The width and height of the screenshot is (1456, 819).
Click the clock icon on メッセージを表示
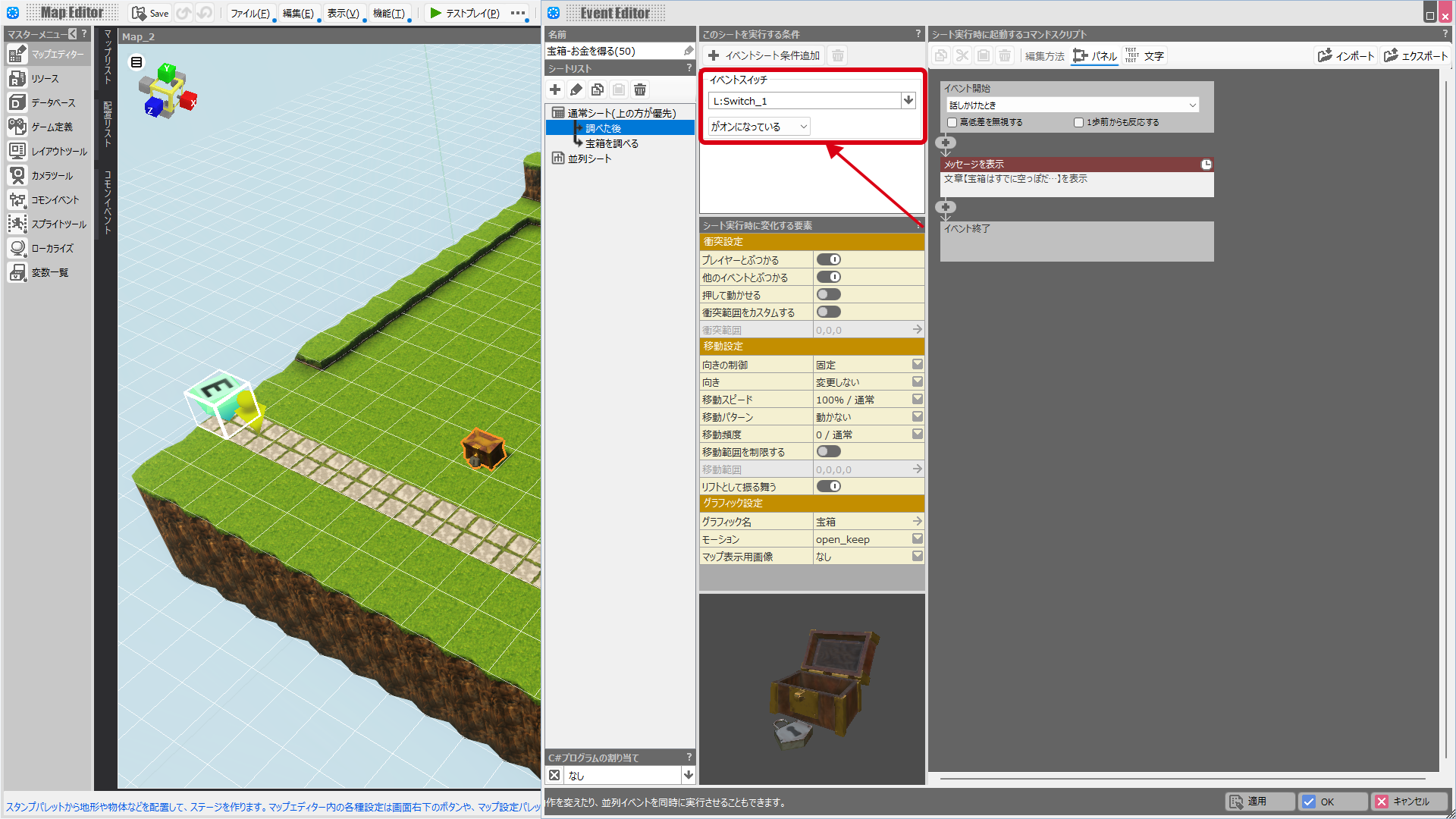point(1207,165)
